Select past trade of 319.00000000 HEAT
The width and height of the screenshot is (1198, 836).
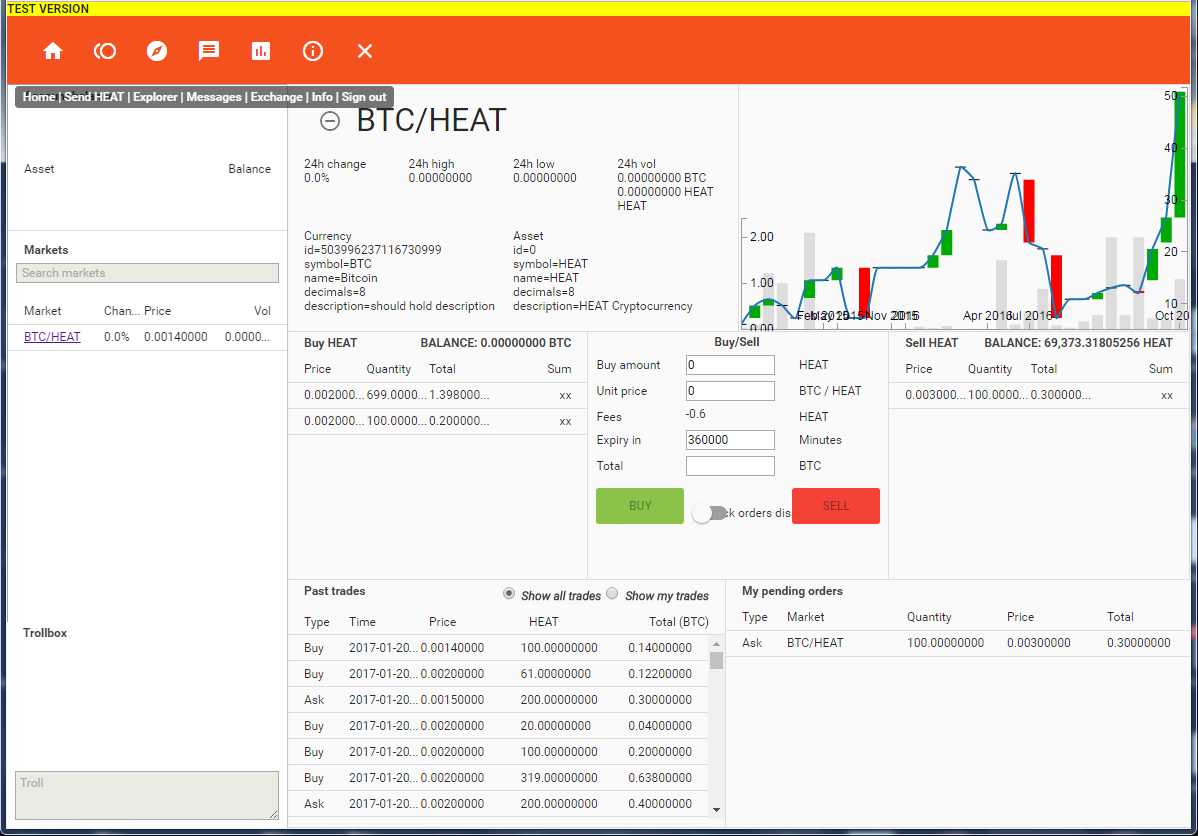[x=498, y=778]
